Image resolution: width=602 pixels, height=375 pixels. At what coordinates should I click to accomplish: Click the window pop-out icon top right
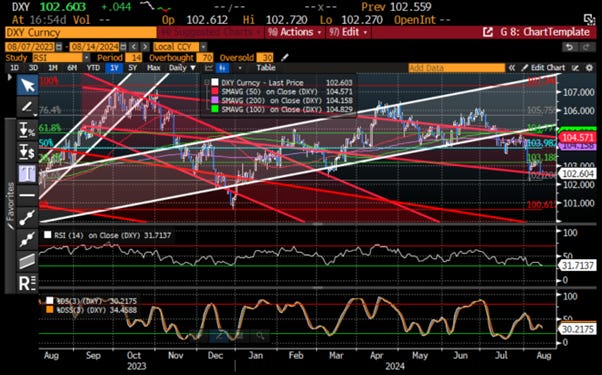point(589,19)
